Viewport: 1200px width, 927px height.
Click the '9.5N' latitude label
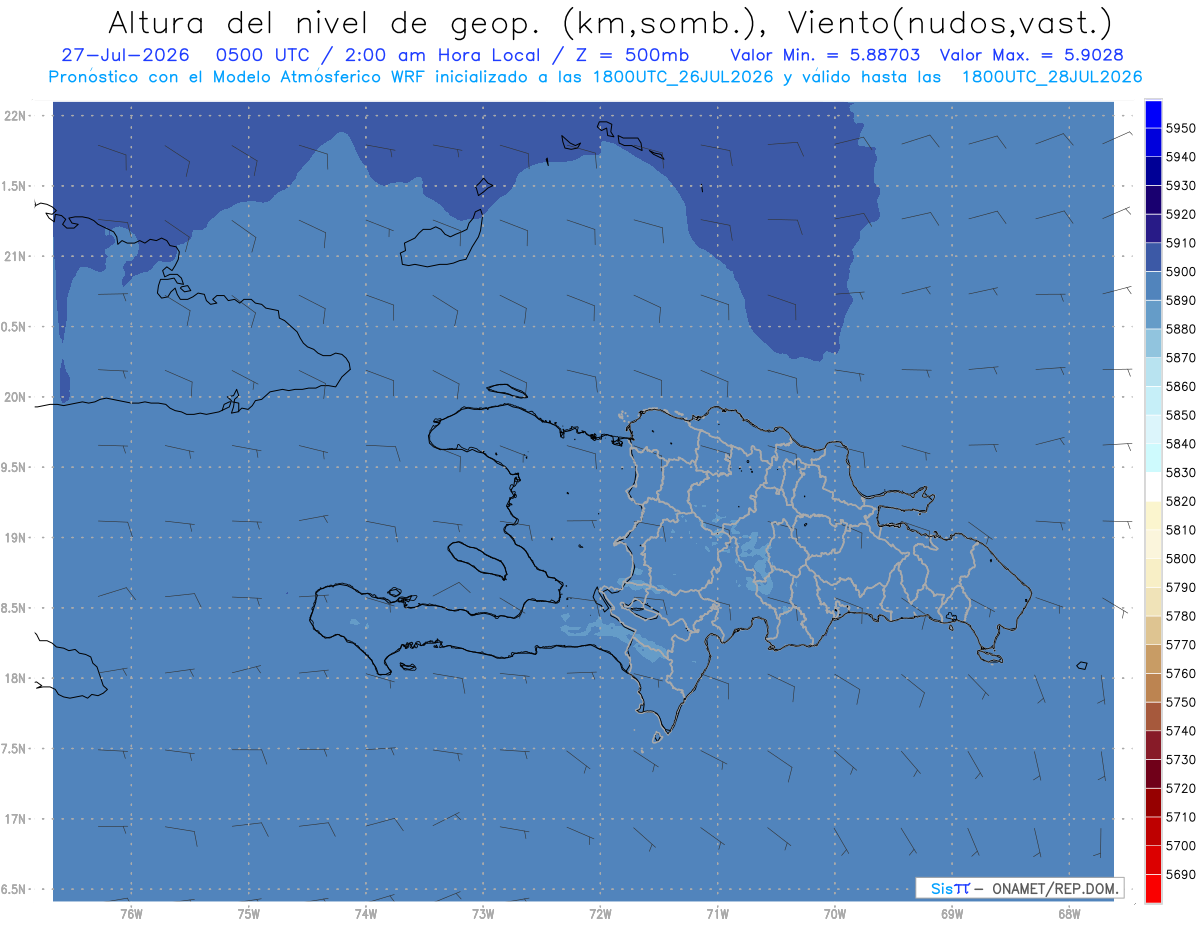point(15,467)
